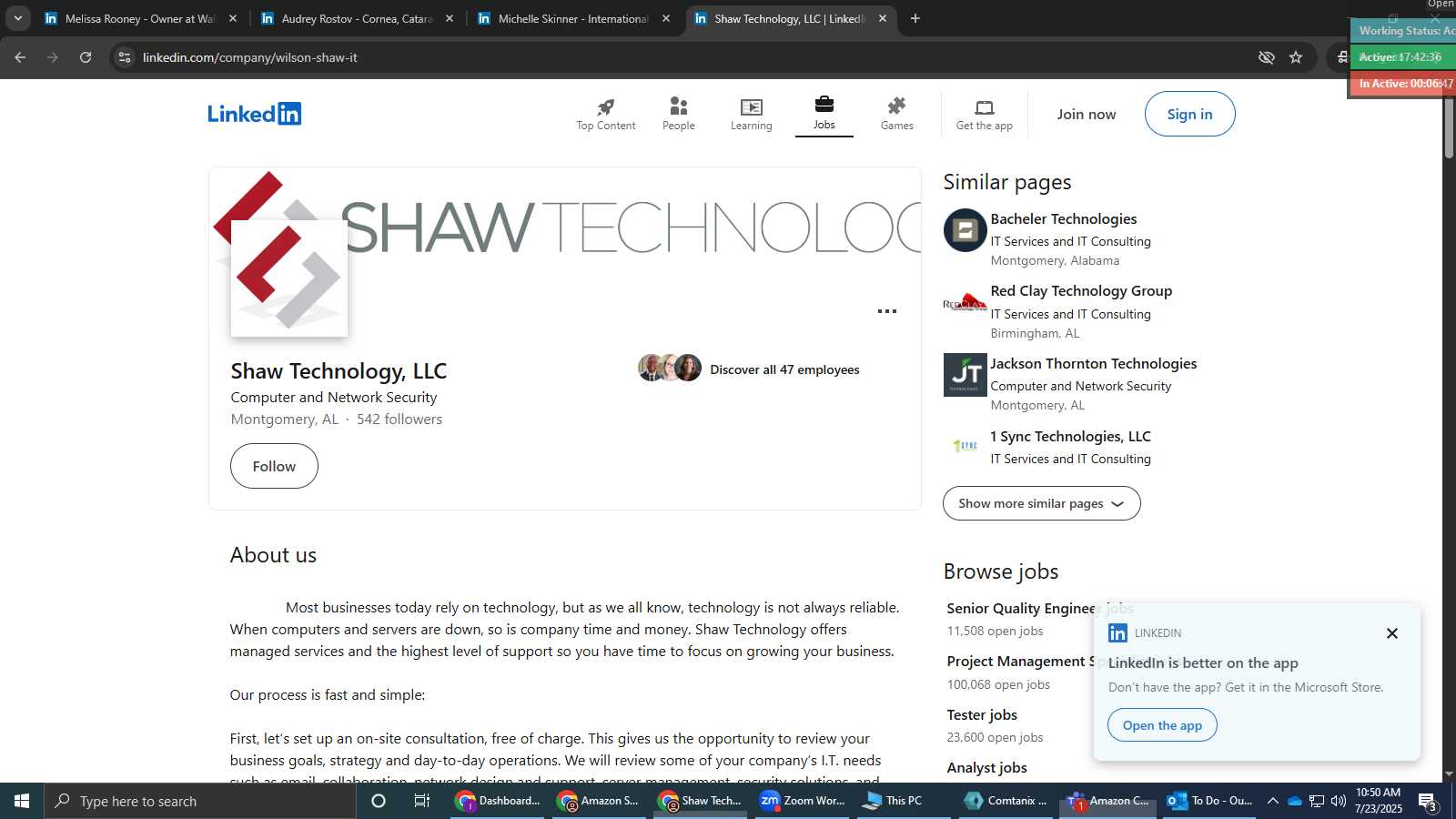Viewport: 1456px width, 819px height.
Task: Open Discover all 47 employees link
Action: [x=784, y=369]
